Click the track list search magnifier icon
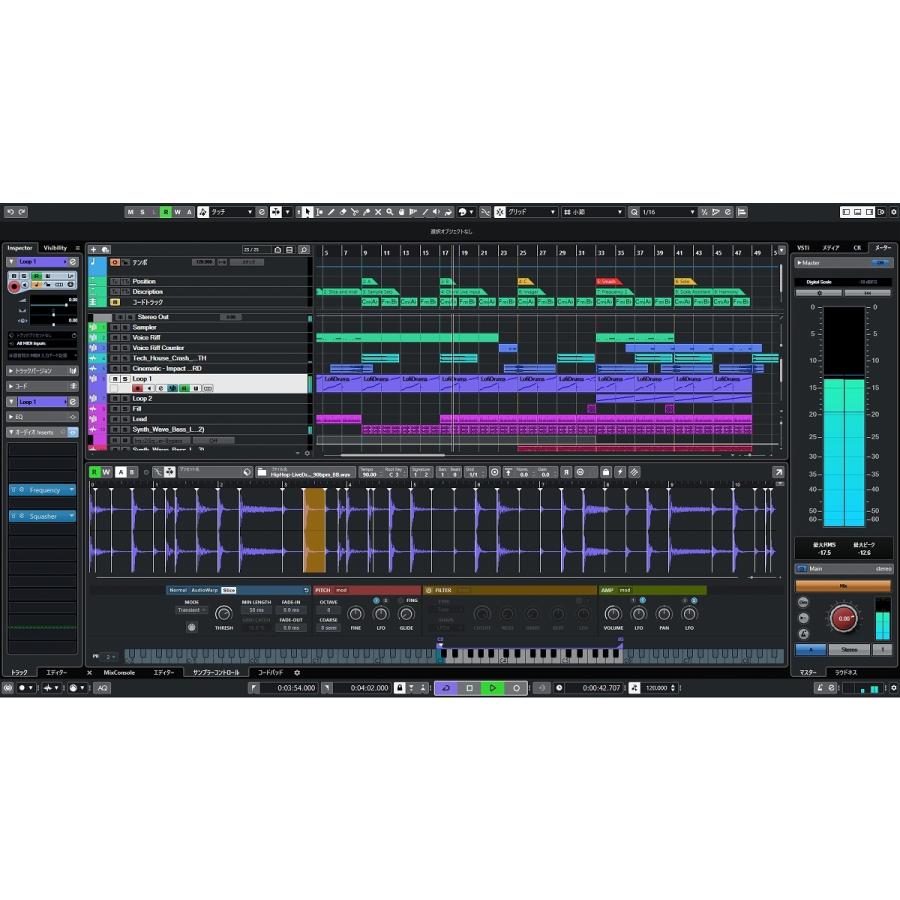The image size is (900, 900). (x=303, y=249)
